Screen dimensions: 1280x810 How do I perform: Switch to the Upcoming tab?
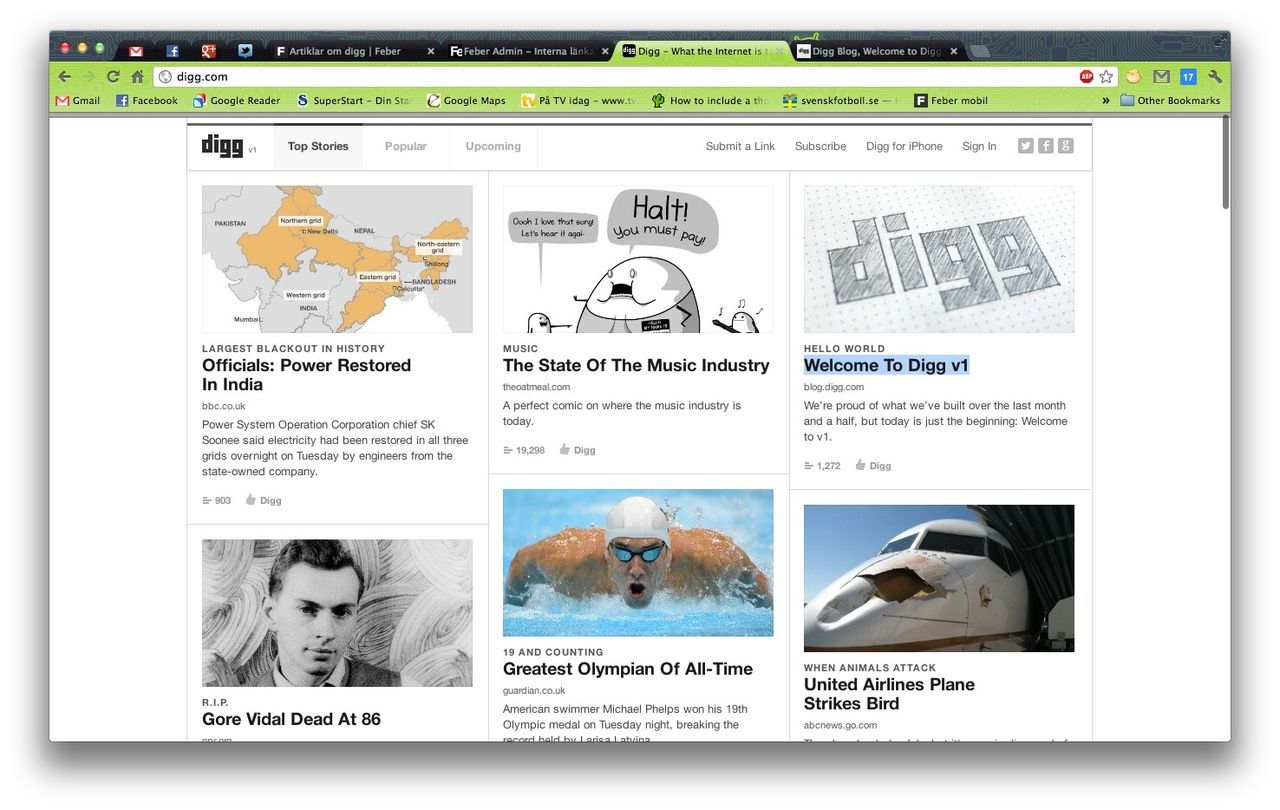point(493,146)
